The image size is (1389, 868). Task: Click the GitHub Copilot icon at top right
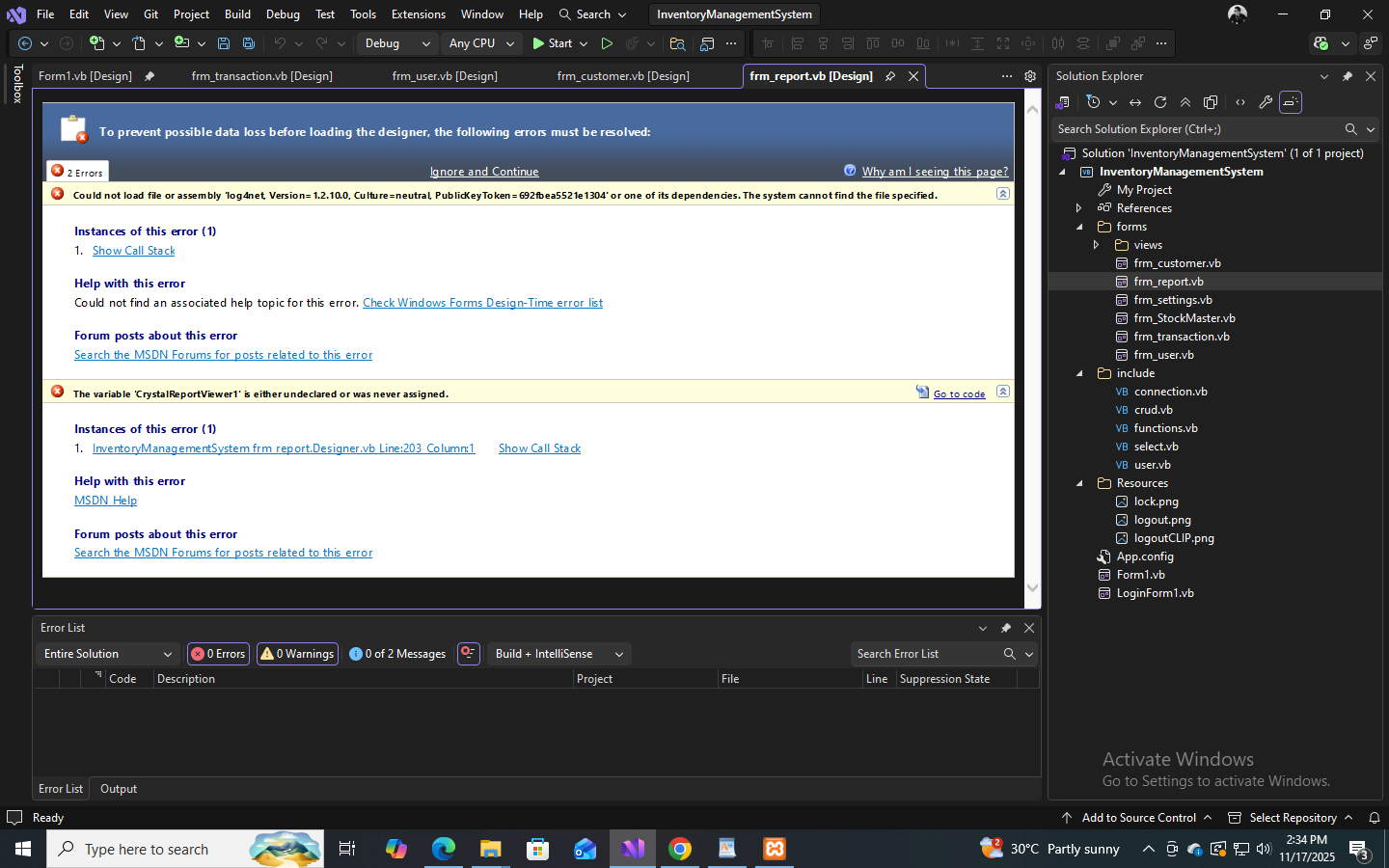[x=1321, y=43]
